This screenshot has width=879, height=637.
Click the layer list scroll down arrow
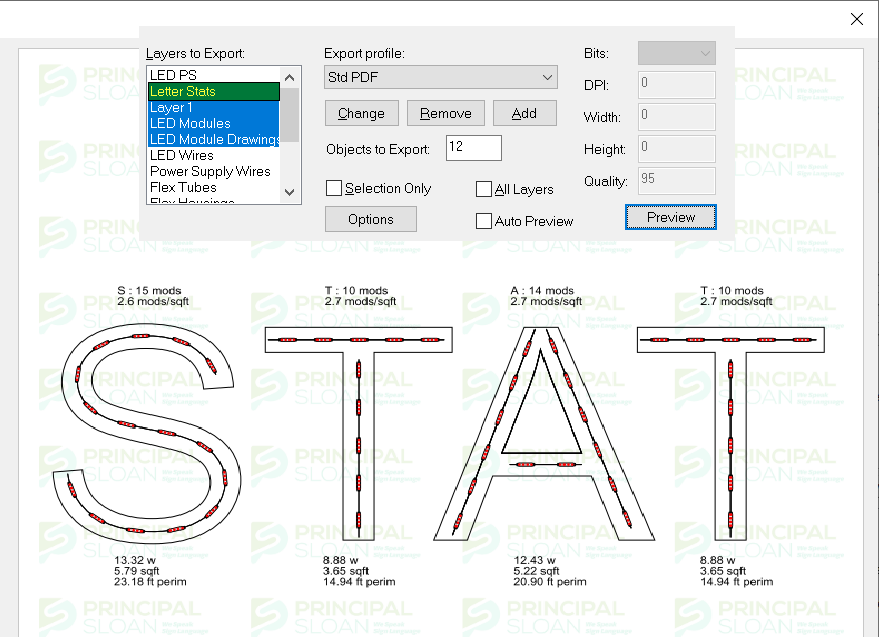tap(290, 192)
